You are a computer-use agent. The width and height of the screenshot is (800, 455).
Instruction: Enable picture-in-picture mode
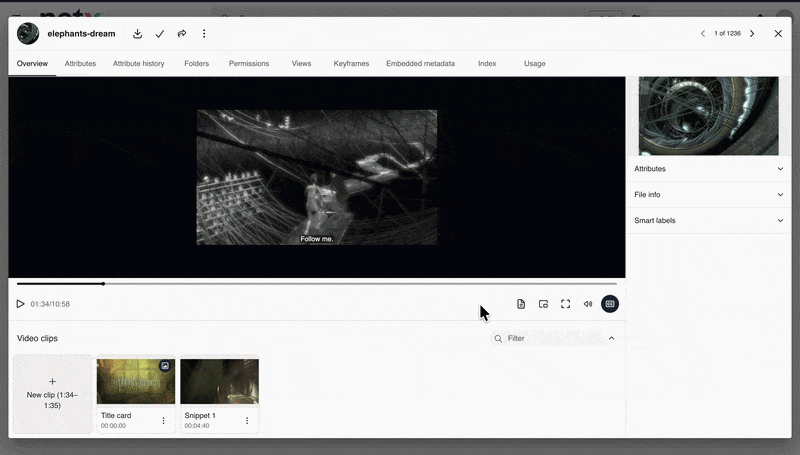coord(543,304)
